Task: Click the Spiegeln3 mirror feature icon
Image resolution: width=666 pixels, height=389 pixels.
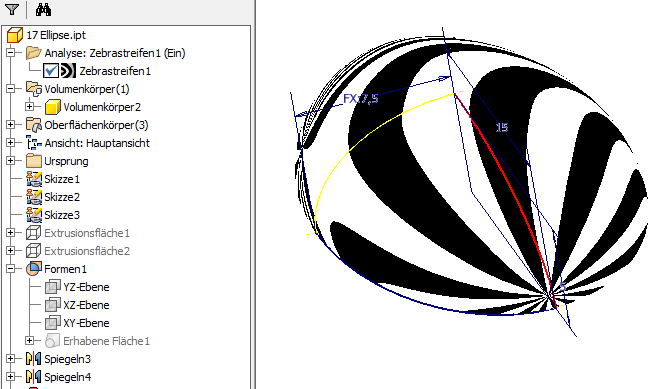Action: coord(34,359)
